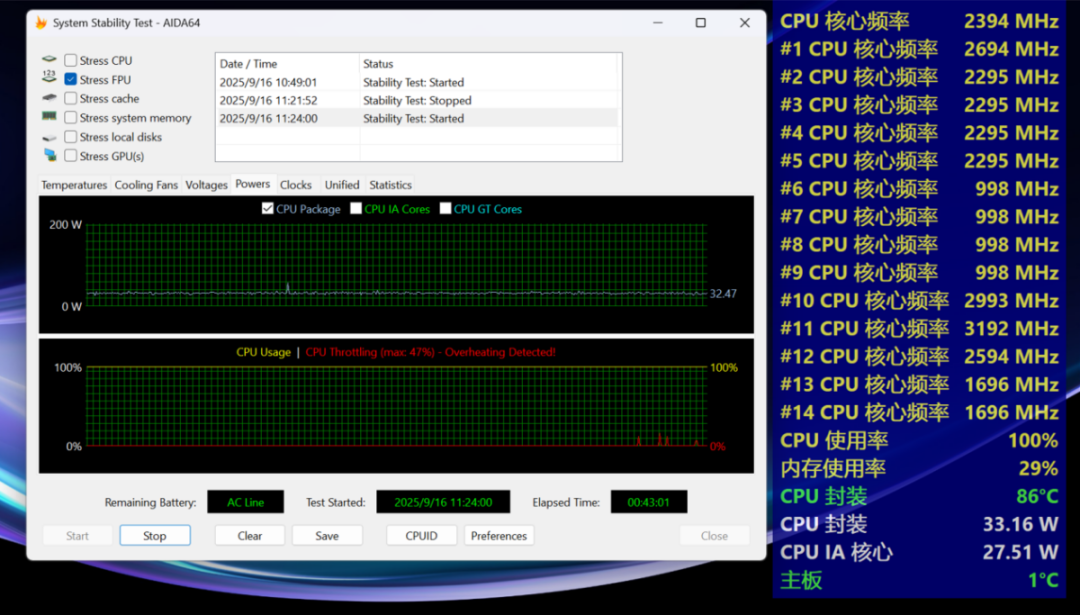Click the 32.47 power graph value
Viewport: 1080px width, 615px height.
(723, 293)
